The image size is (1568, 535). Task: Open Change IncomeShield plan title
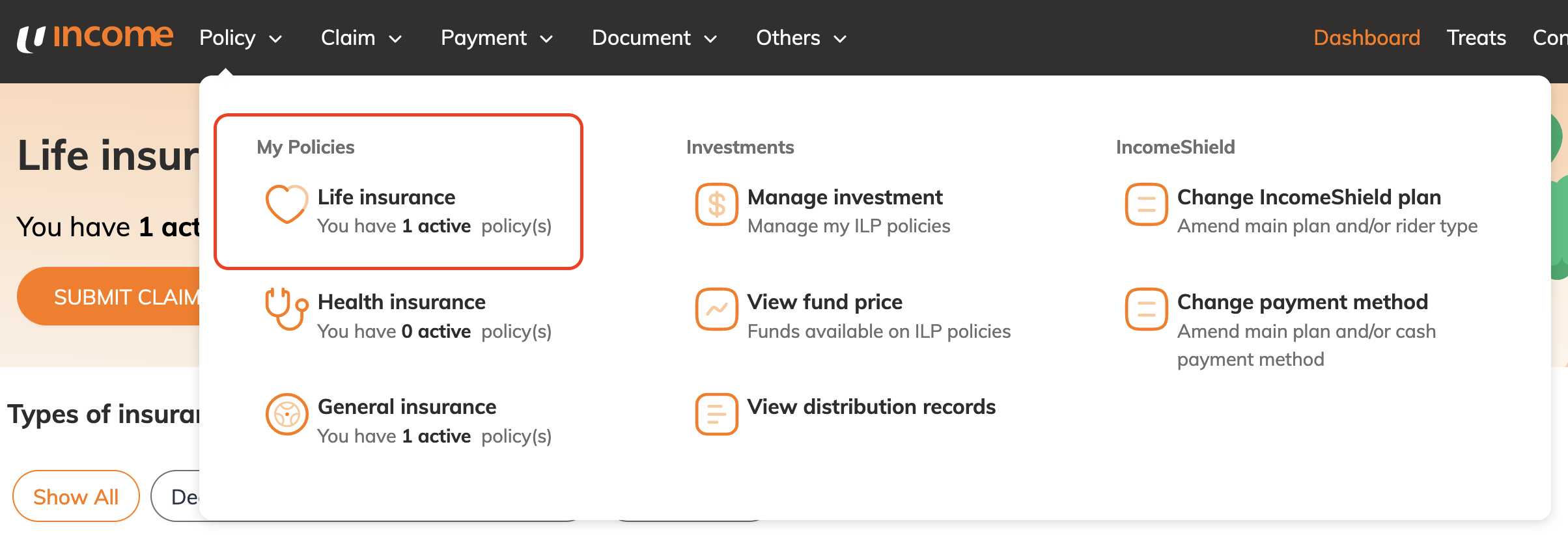[1309, 197]
